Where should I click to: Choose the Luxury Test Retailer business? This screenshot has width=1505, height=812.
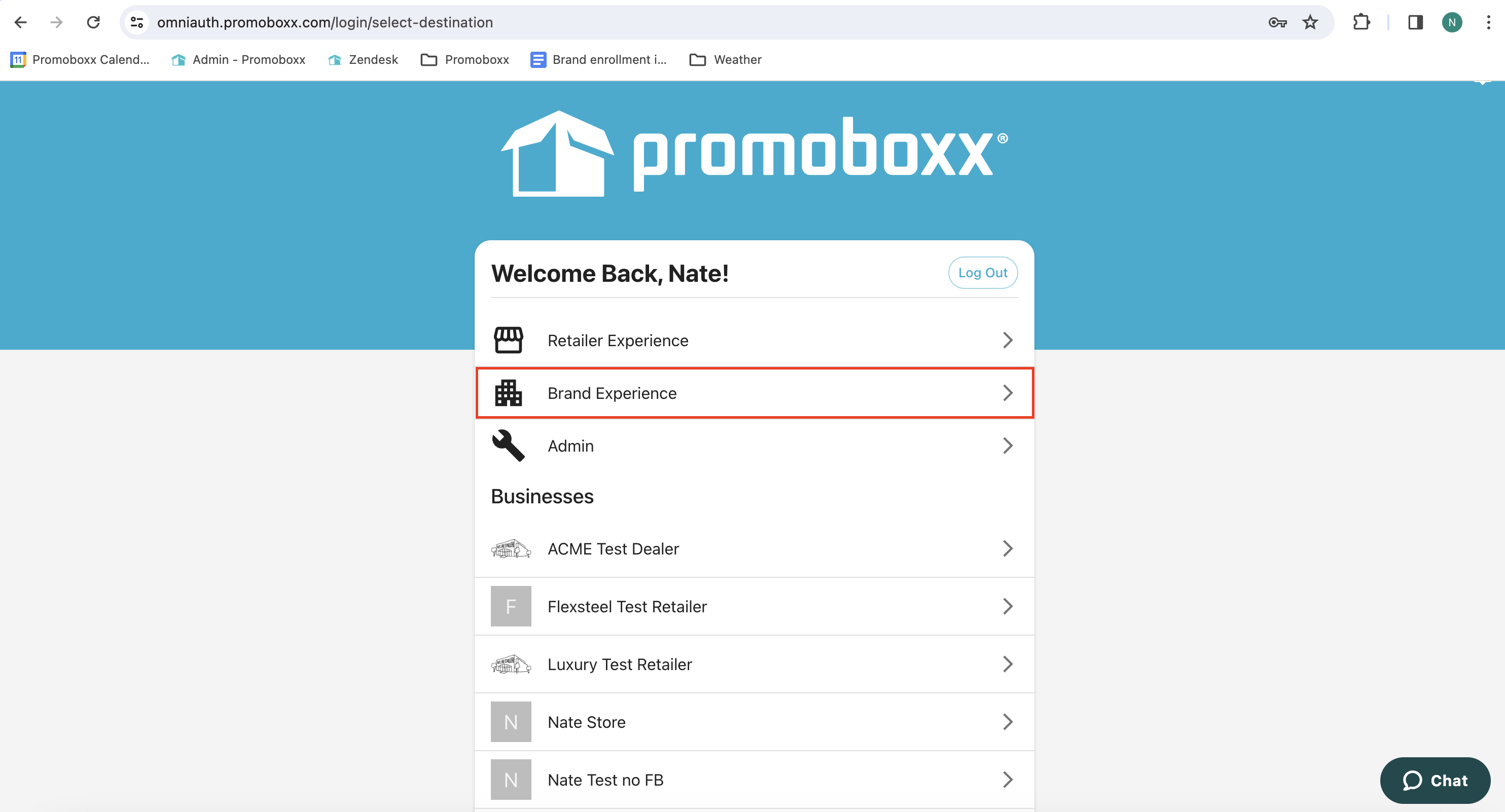click(x=754, y=664)
